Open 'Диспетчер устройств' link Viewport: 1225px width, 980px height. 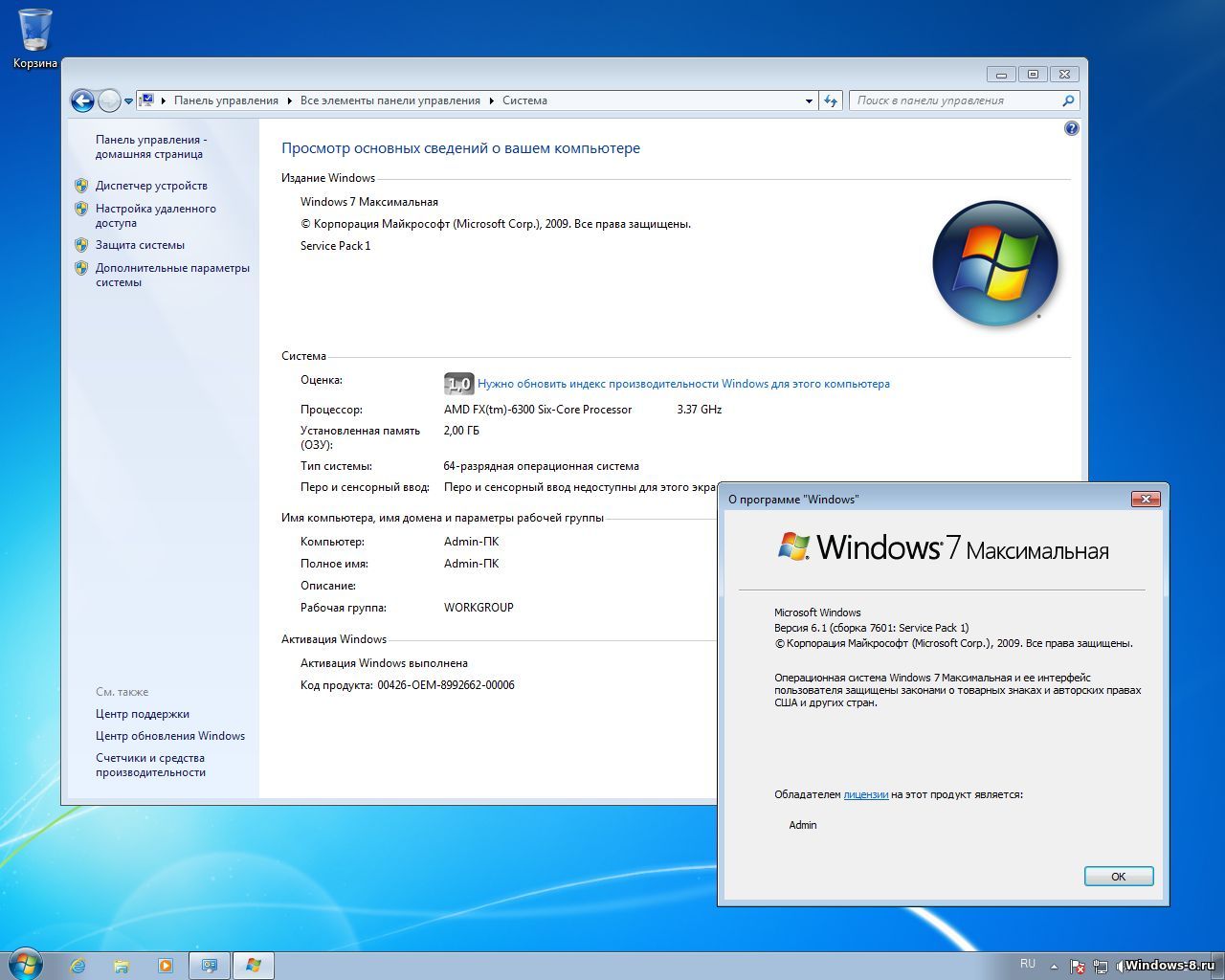click(151, 186)
